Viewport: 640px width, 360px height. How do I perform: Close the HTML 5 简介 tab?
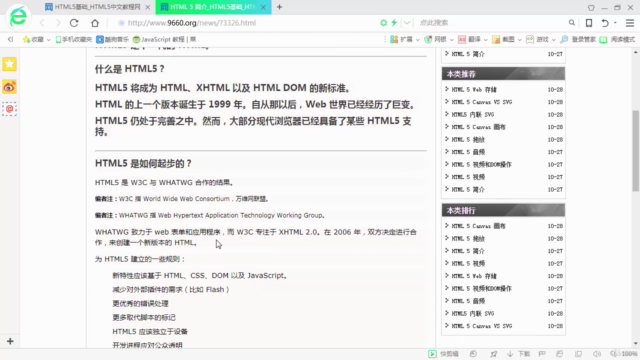click(x=263, y=7)
